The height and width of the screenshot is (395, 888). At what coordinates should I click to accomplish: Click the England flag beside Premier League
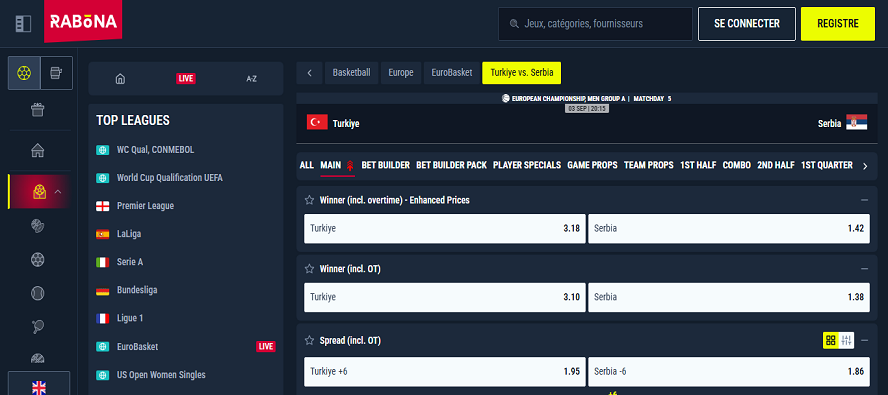tap(103, 206)
